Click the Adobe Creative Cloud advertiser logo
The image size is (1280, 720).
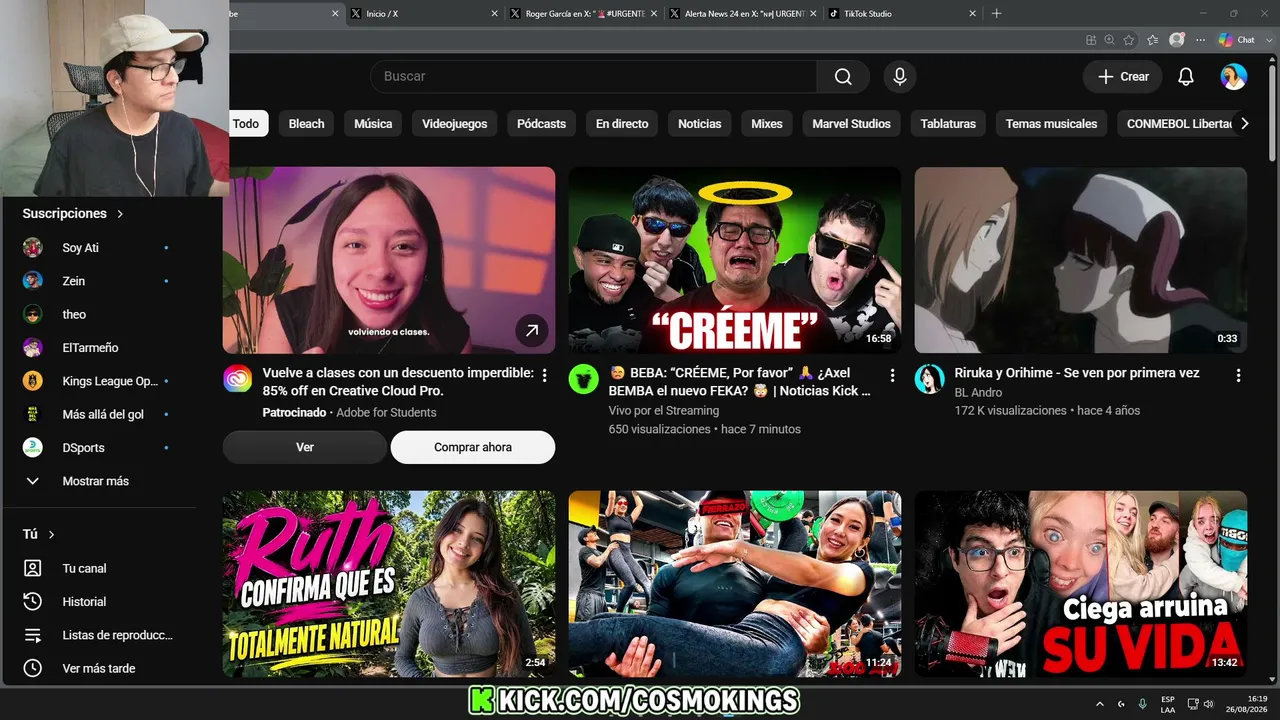pos(237,379)
